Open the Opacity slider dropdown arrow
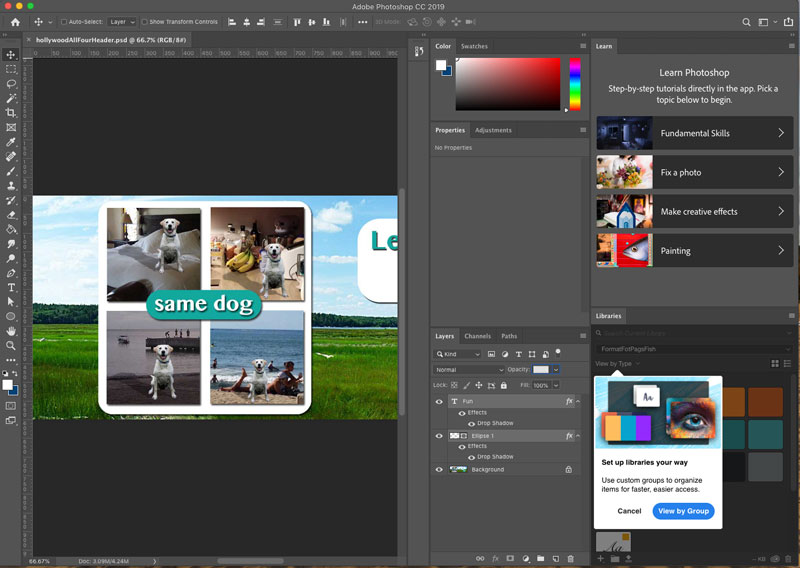The width and height of the screenshot is (800, 568). (x=556, y=369)
